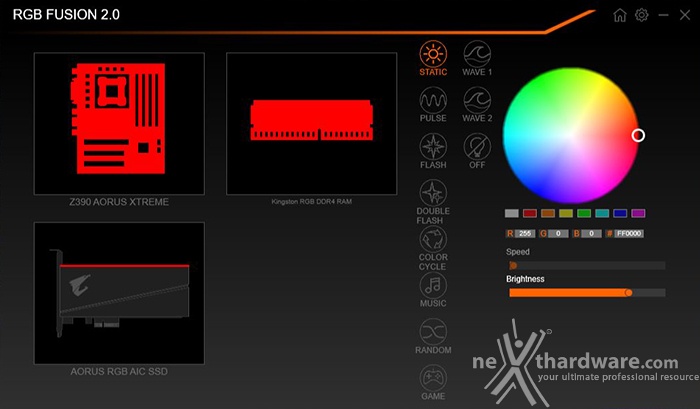Click the center of the color wheel
700x409 pixels.
pos(571,136)
